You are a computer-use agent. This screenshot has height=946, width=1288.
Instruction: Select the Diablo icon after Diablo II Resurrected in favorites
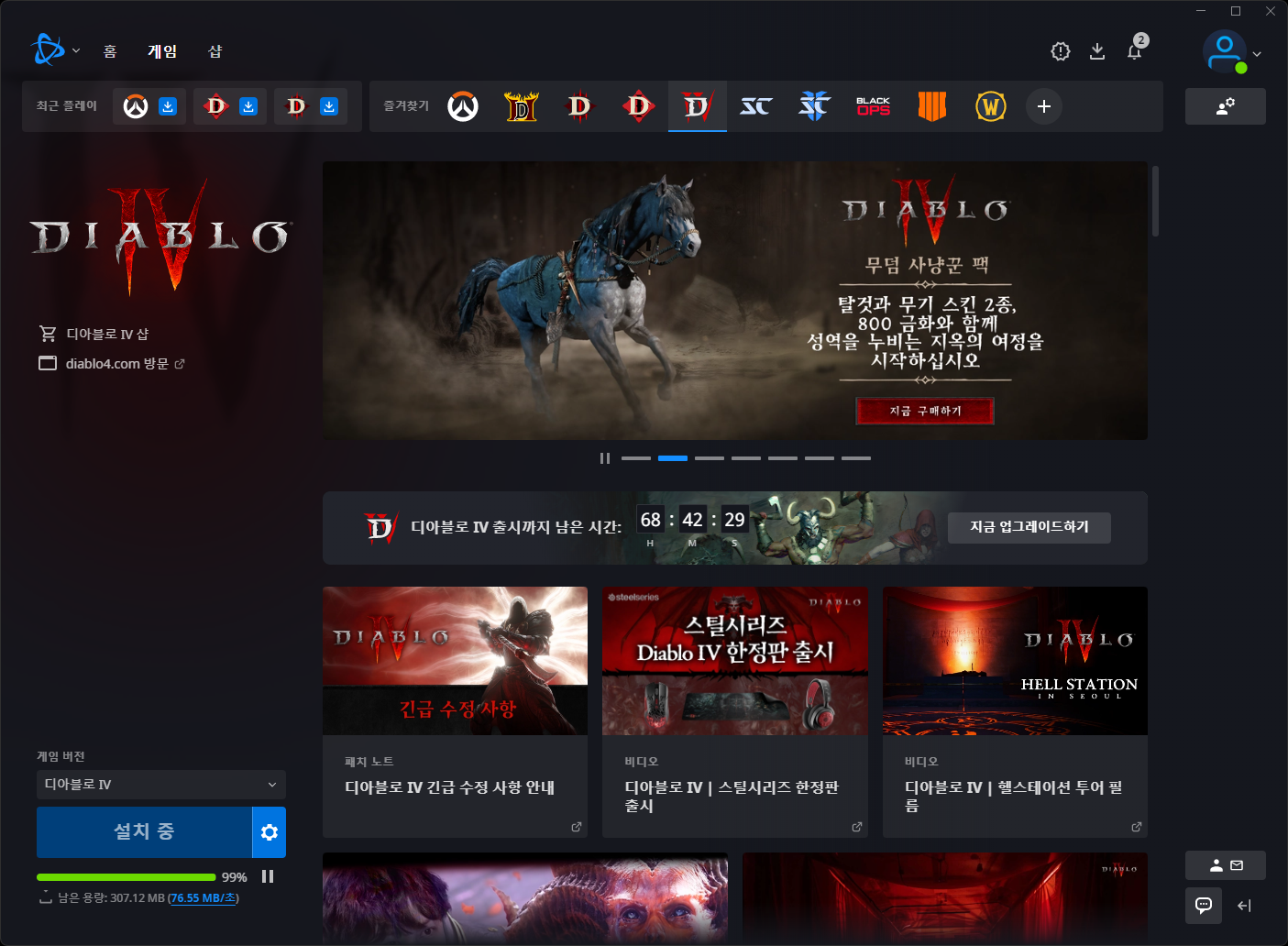[580, 106]
